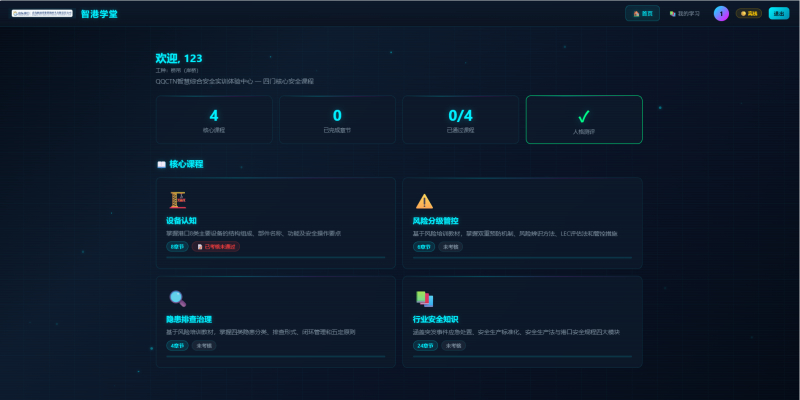Click the stacked books icon on 行业安全知识 card
This screenshot has width=800, height=400.
coord(424,299)
